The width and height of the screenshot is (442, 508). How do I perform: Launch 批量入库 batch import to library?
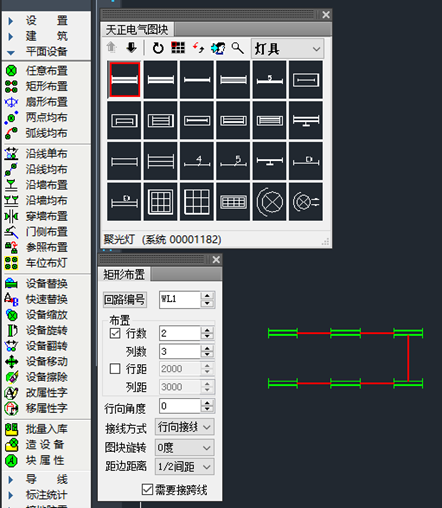click(37, 429)
